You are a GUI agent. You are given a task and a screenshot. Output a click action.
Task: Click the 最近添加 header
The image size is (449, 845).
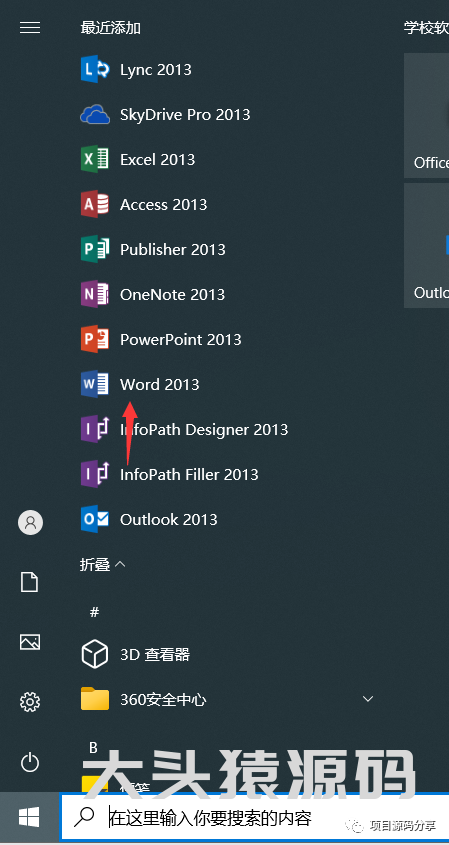pyautogui.click(x=110, y=27)
